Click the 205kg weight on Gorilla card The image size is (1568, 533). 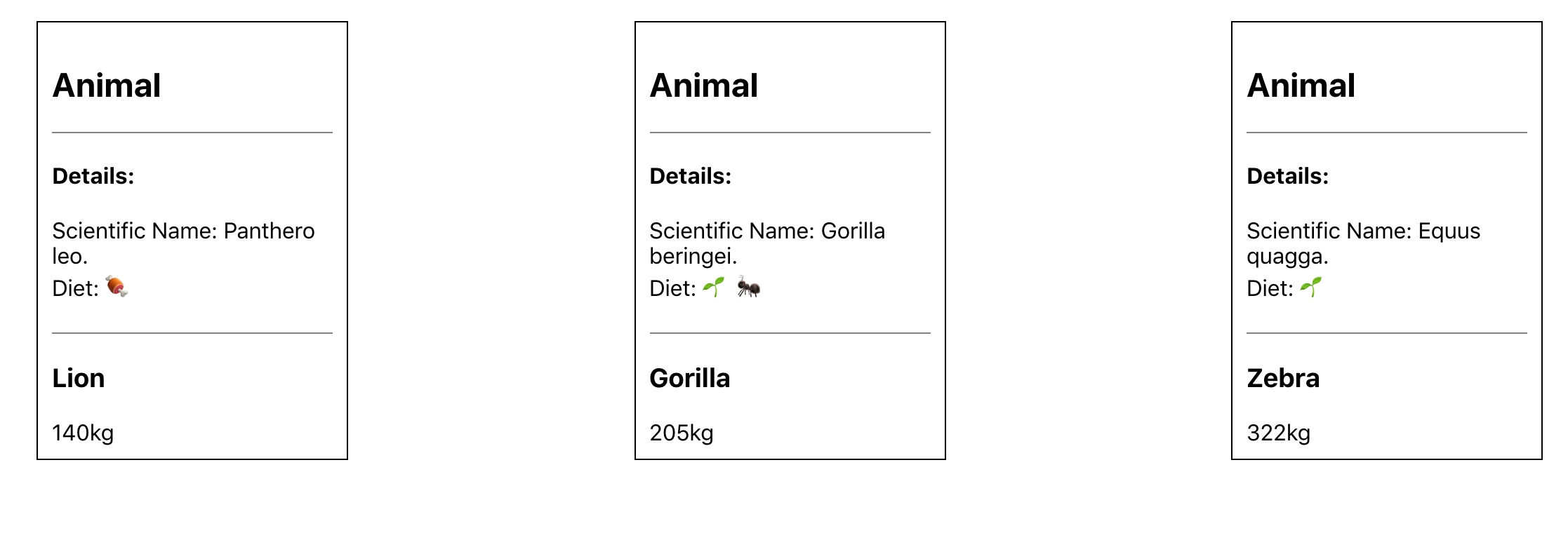tap(682, 433)
